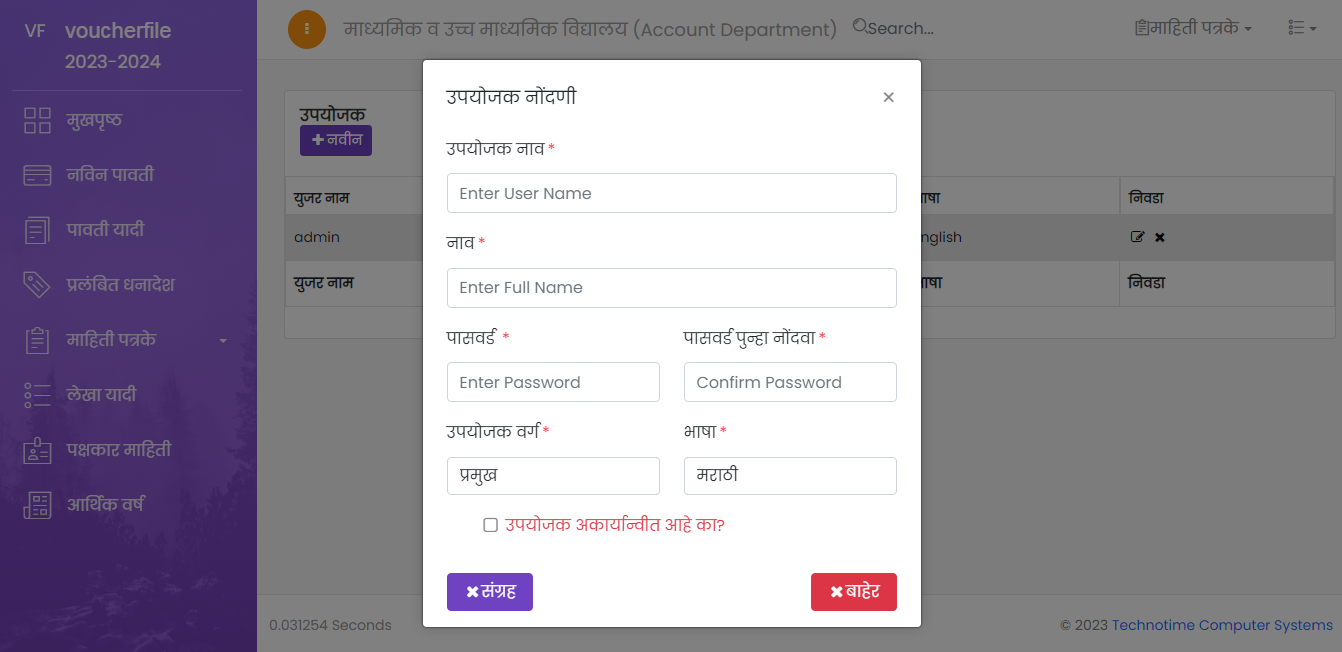The width and height of the screenshot is (1342, 652).
Task: Click the purple संग्रह save button
Action: (490, 592)
